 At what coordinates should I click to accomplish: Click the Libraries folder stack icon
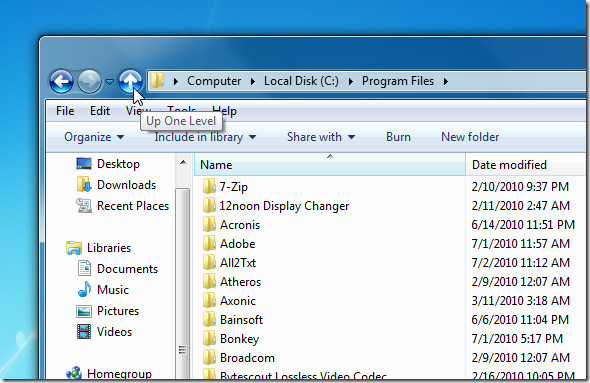click(x=74, y=248)
